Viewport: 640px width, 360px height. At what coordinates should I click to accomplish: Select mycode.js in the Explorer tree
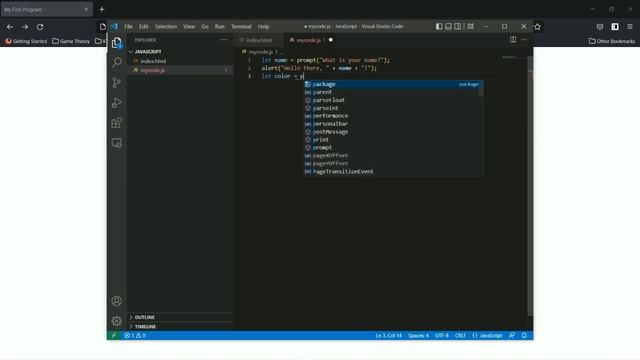[x=180, y=70]
